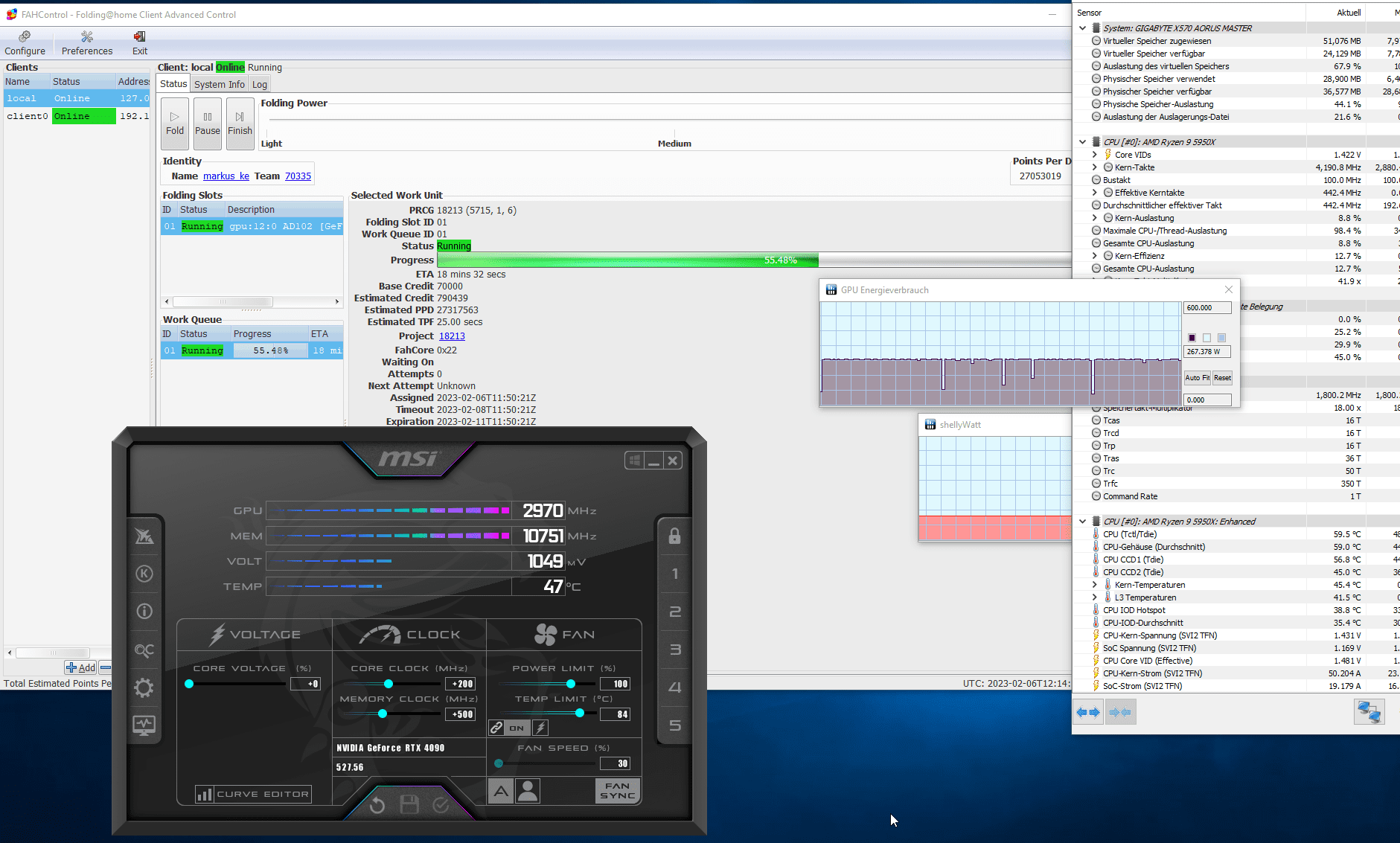
Task: Add a new client with Add button
Action: coord(80,667)
